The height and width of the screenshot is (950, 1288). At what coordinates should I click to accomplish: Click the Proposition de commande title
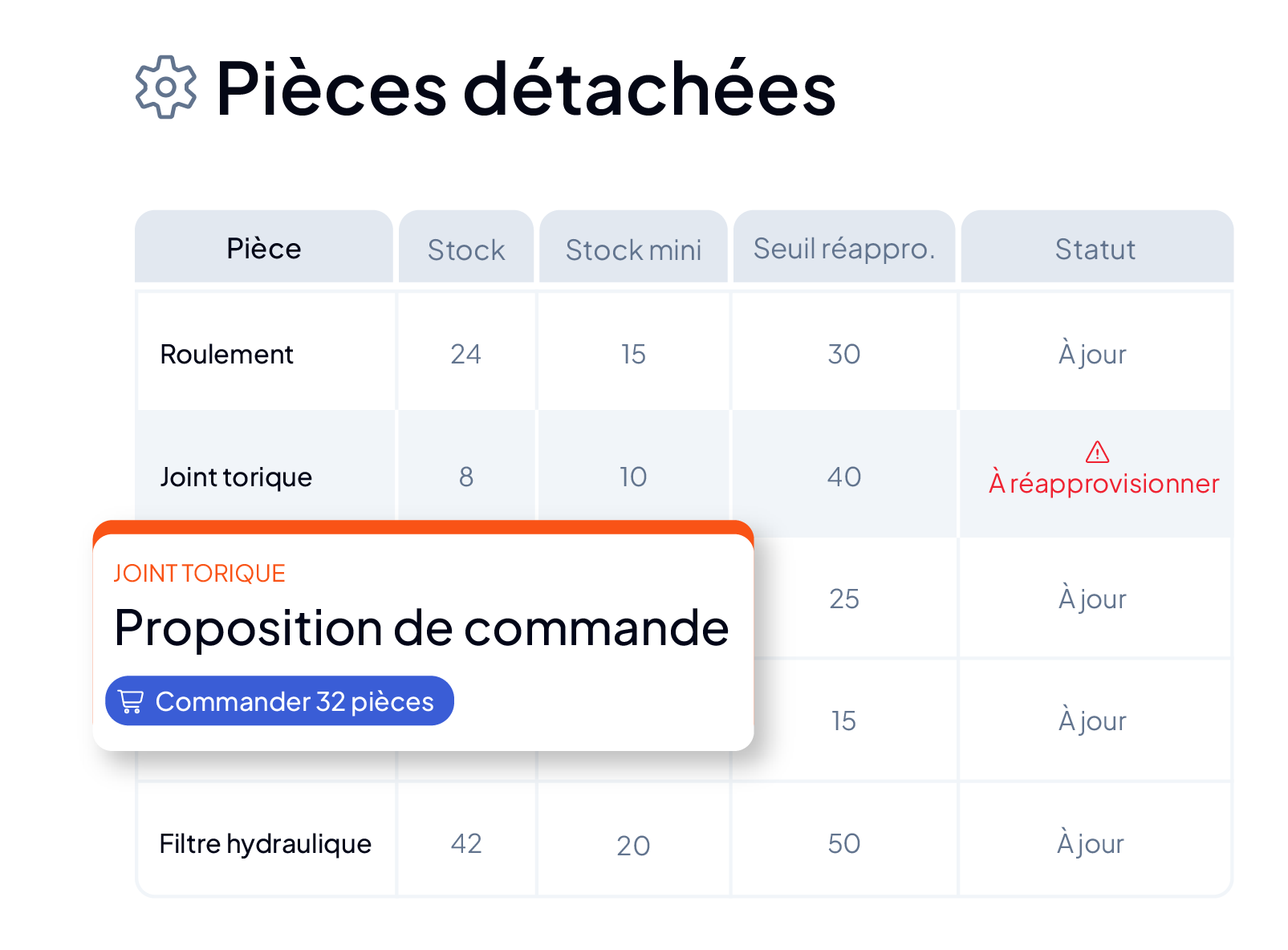tap(421, 627)
